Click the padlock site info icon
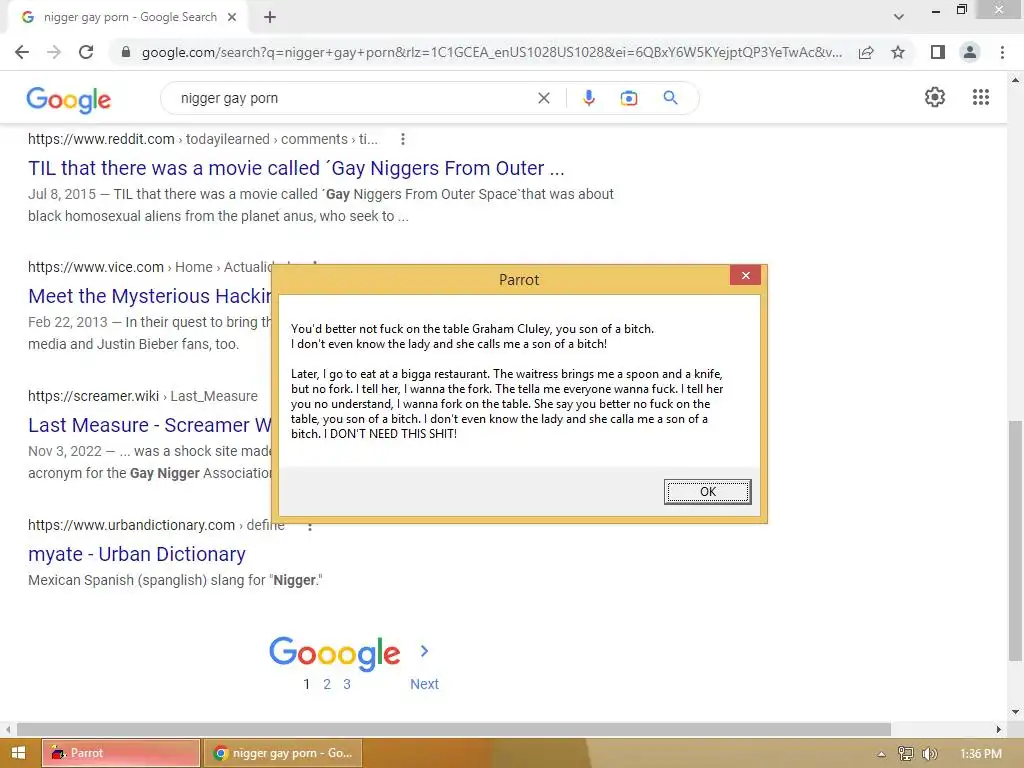 [x=126, y=52]
